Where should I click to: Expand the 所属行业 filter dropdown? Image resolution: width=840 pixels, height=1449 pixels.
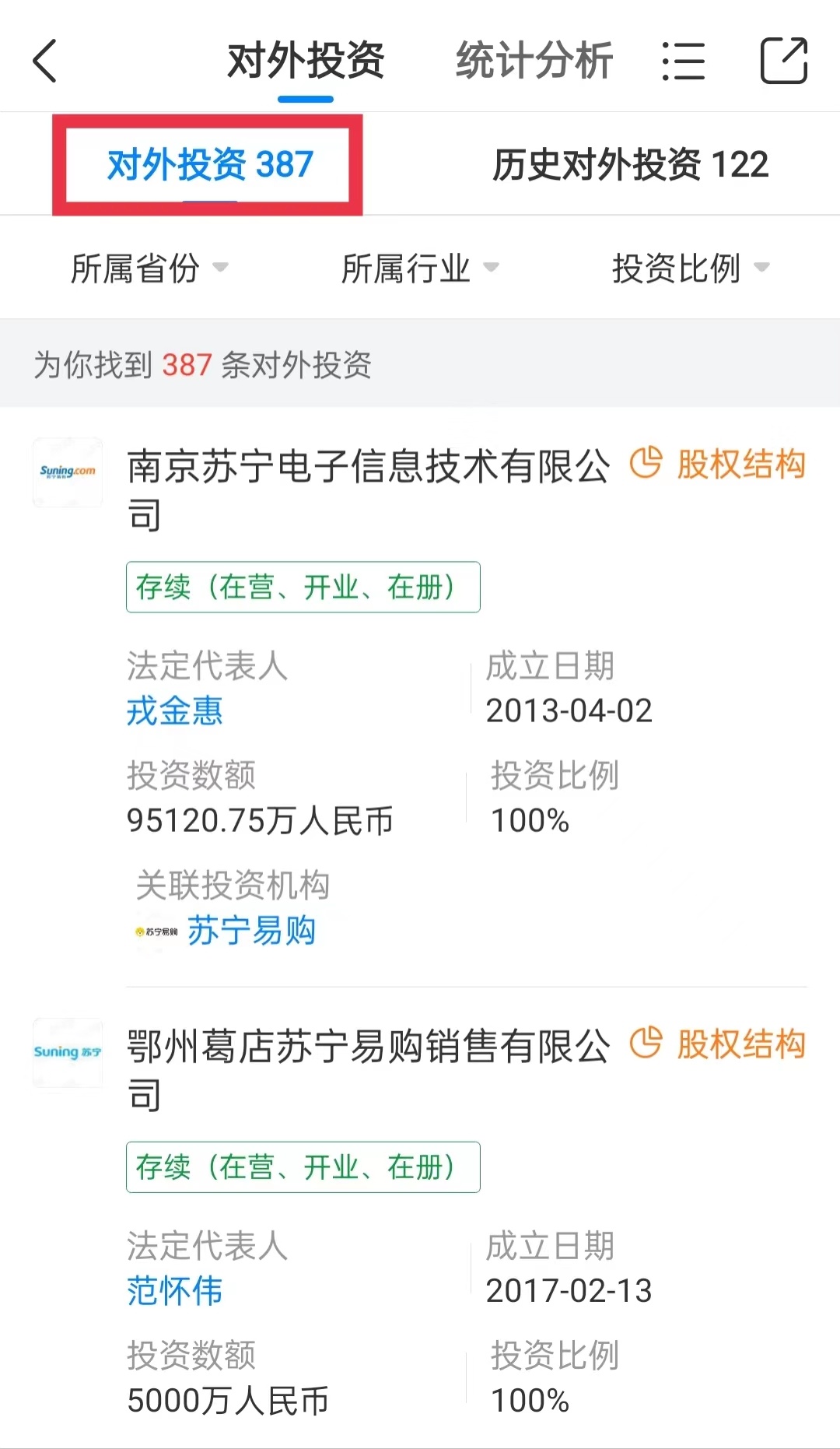pyautogui.click(x=420, y=268)
